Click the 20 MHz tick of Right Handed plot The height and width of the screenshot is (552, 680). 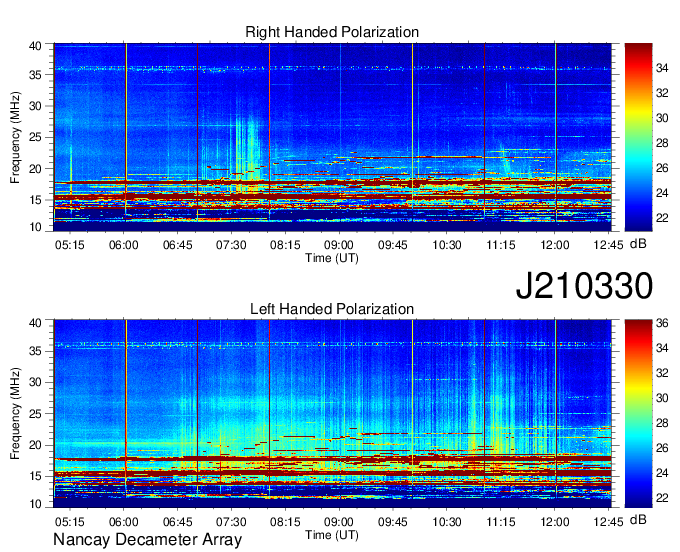(x=35, y=169)
